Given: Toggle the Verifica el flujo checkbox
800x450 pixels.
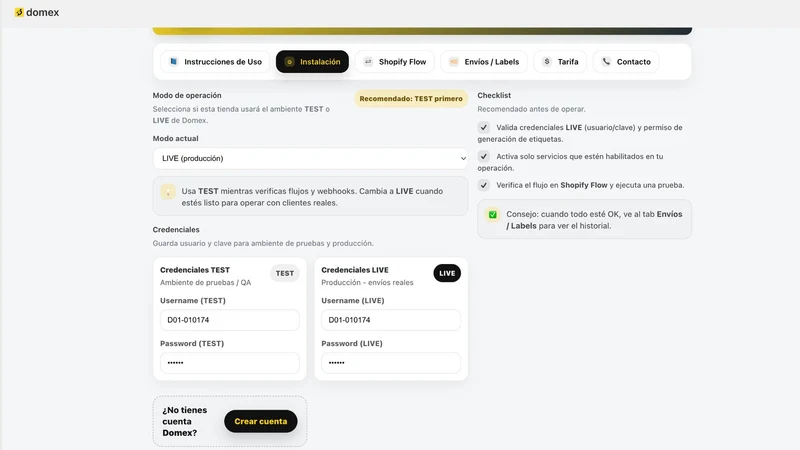Looking at the screenshot, I should (484, 185).
